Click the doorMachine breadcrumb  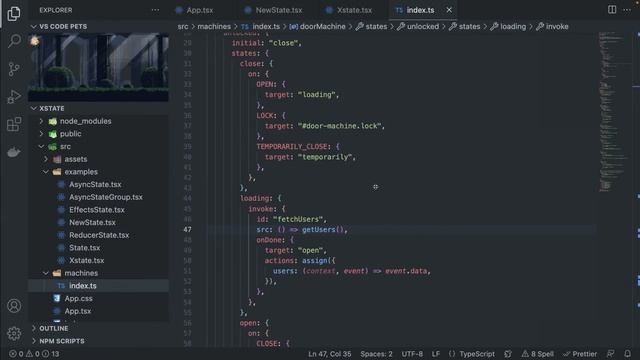318,27
